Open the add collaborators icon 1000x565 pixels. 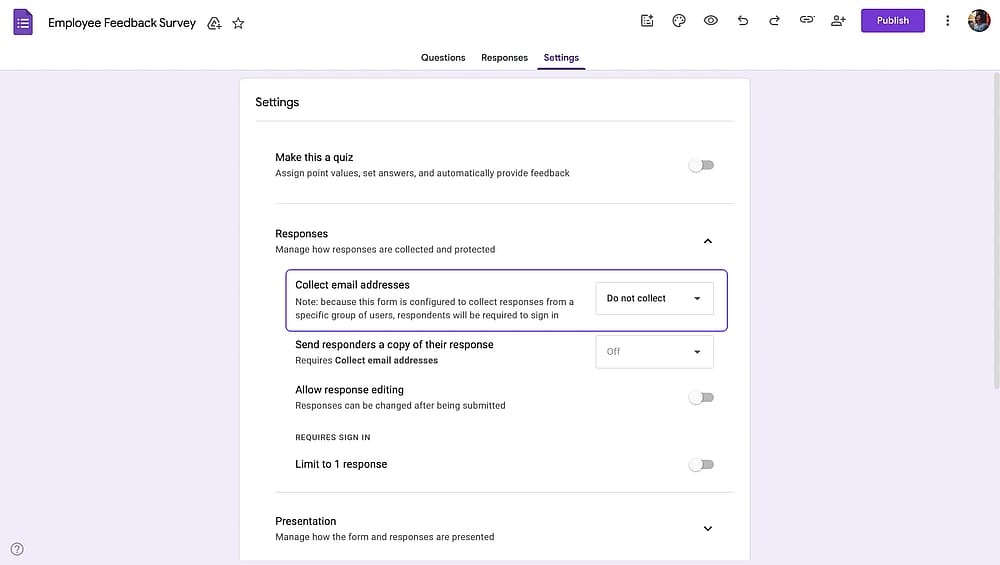(x=838, y=20)
